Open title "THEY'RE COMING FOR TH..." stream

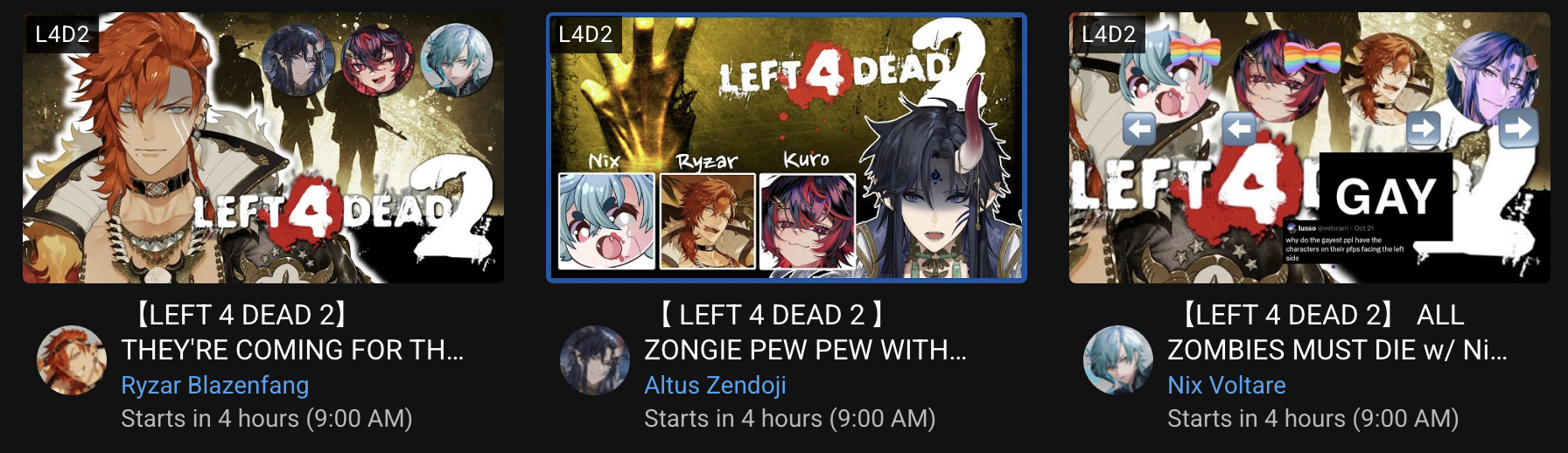pos(293,332)
